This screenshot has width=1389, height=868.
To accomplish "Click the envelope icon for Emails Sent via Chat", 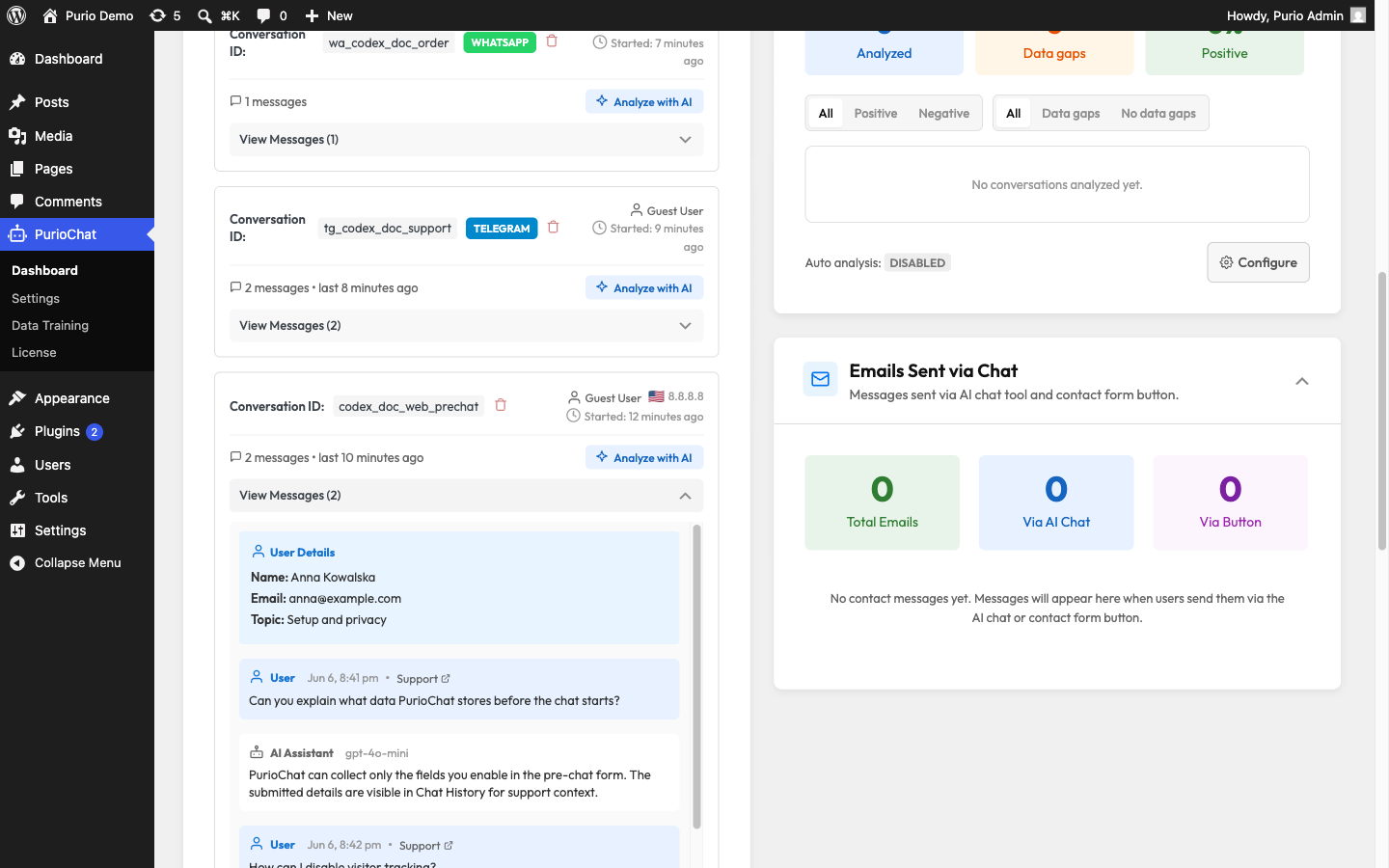I will point(821,379).
